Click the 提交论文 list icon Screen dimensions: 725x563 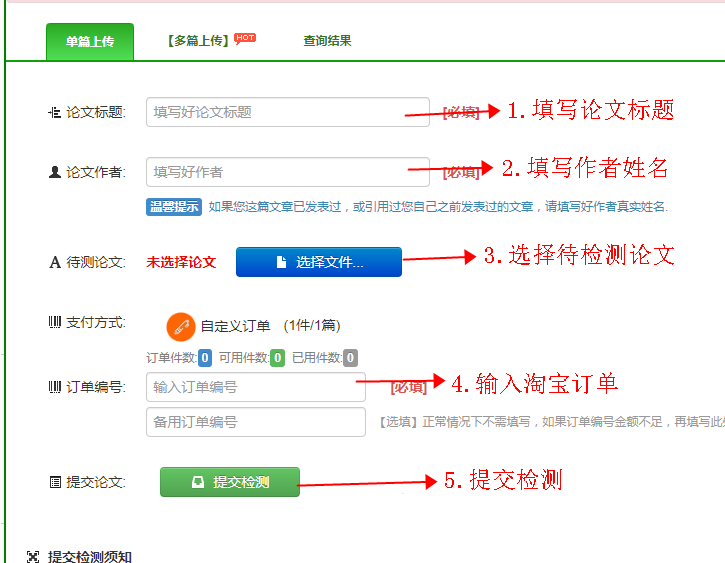[x=55, y=483]
